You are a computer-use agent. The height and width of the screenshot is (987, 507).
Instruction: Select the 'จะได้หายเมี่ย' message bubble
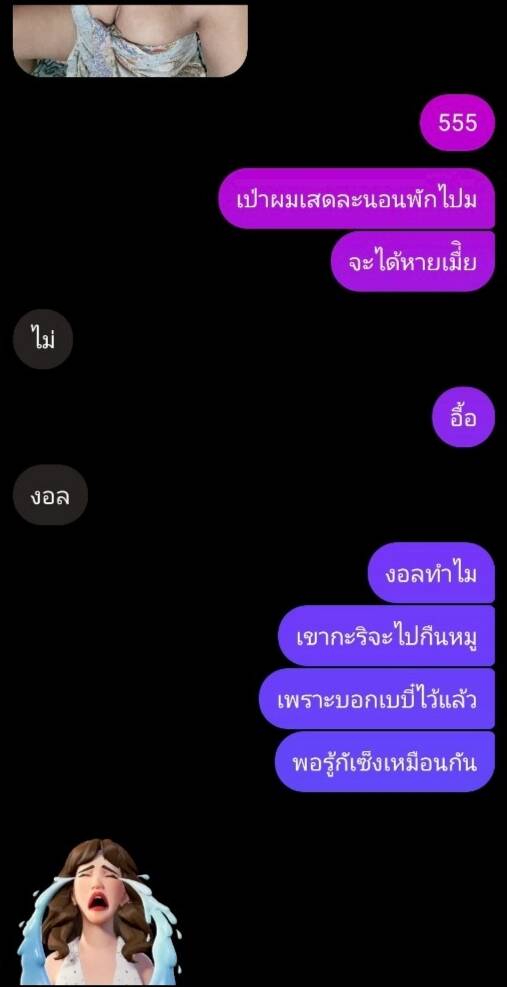tap(413, 261)
